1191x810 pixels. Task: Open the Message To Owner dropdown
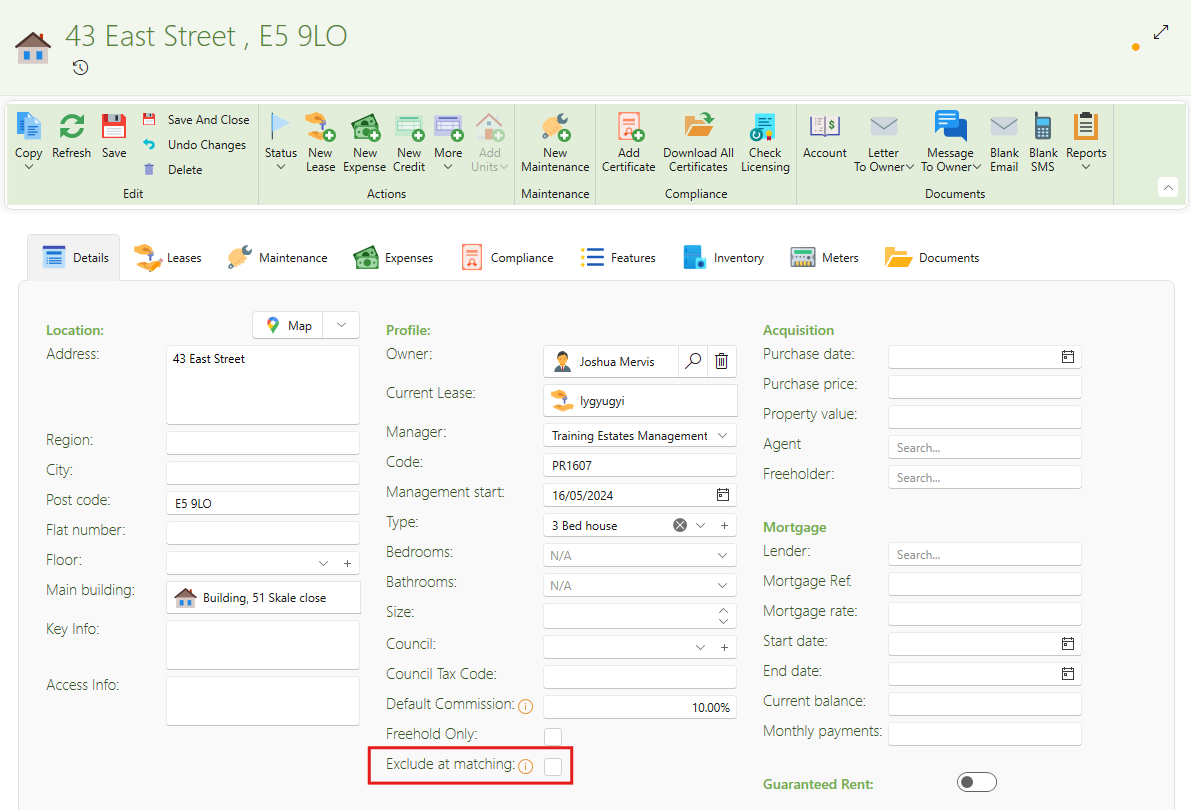pos(977,167)
